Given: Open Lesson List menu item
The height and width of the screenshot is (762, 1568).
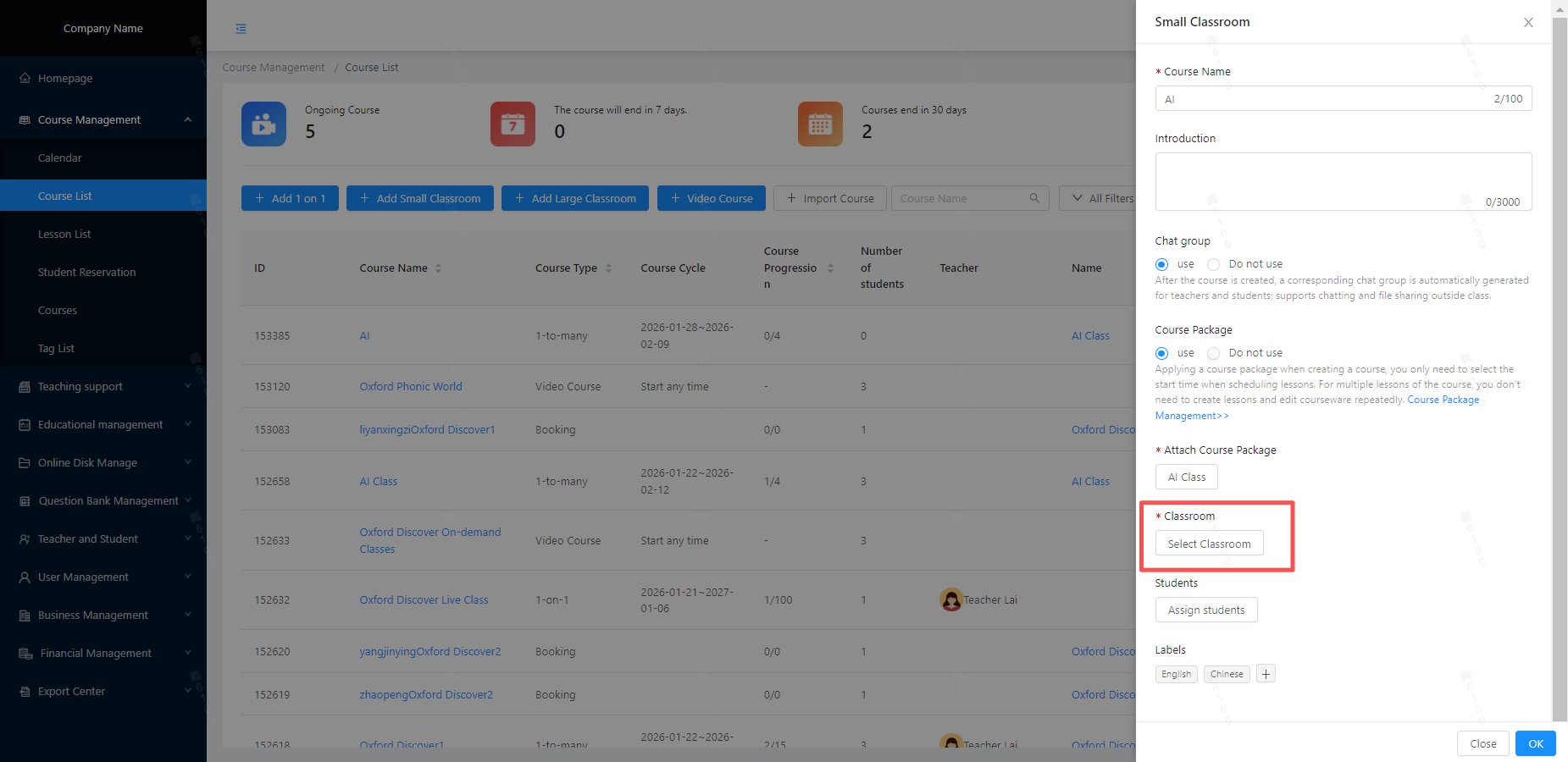Looking at the screenshot, I should tap(64, 234).
